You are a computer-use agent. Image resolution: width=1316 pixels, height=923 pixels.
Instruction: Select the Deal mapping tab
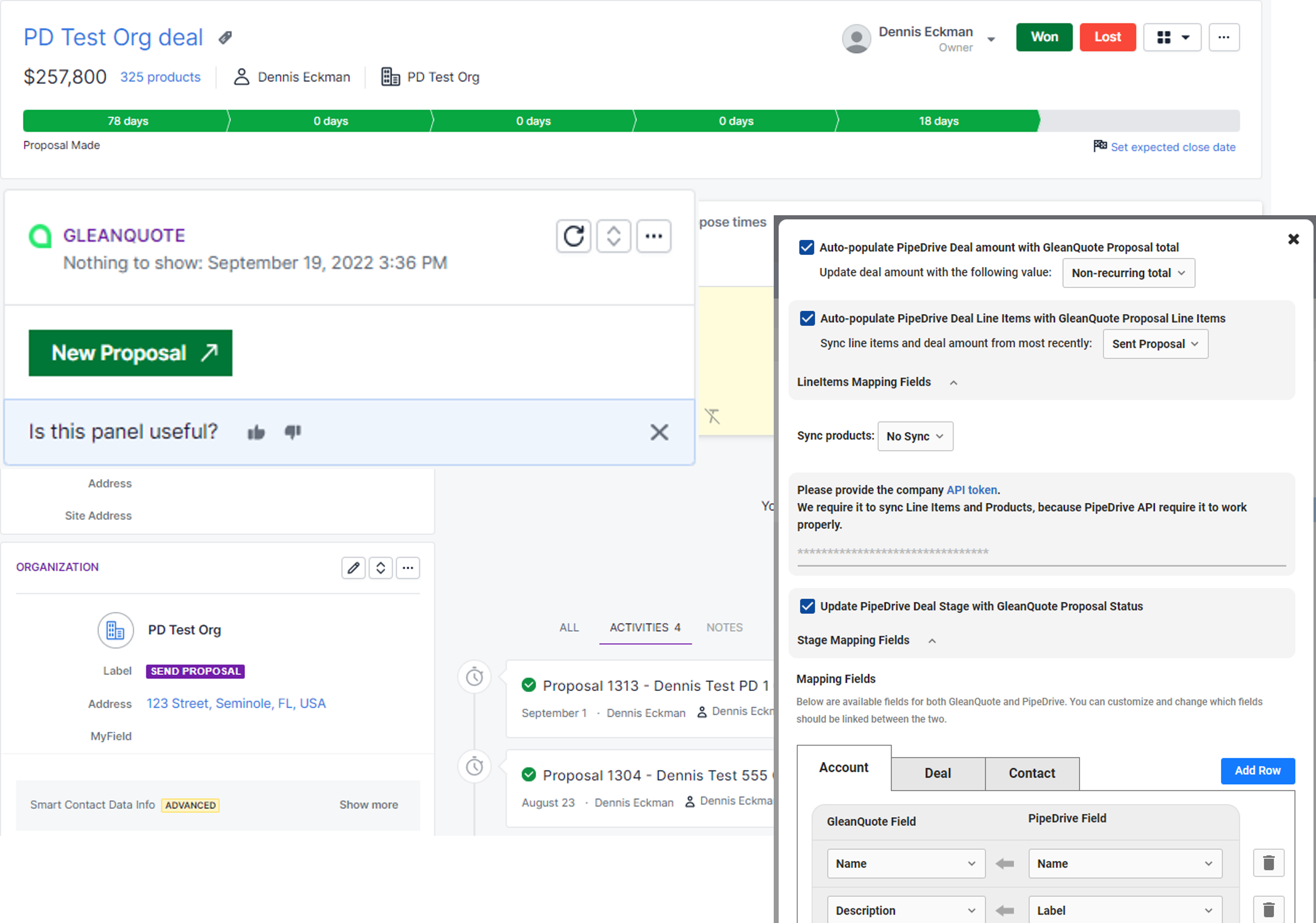click(x=937, y=773)
